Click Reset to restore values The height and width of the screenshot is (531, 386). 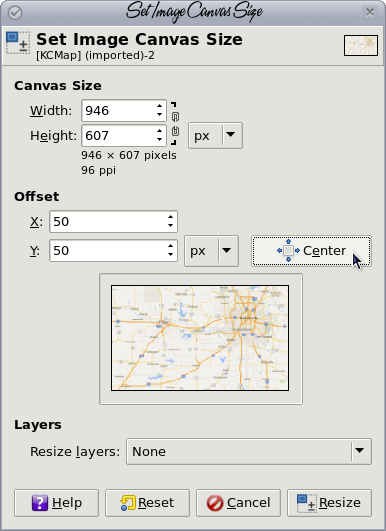[x=147, y=503]
